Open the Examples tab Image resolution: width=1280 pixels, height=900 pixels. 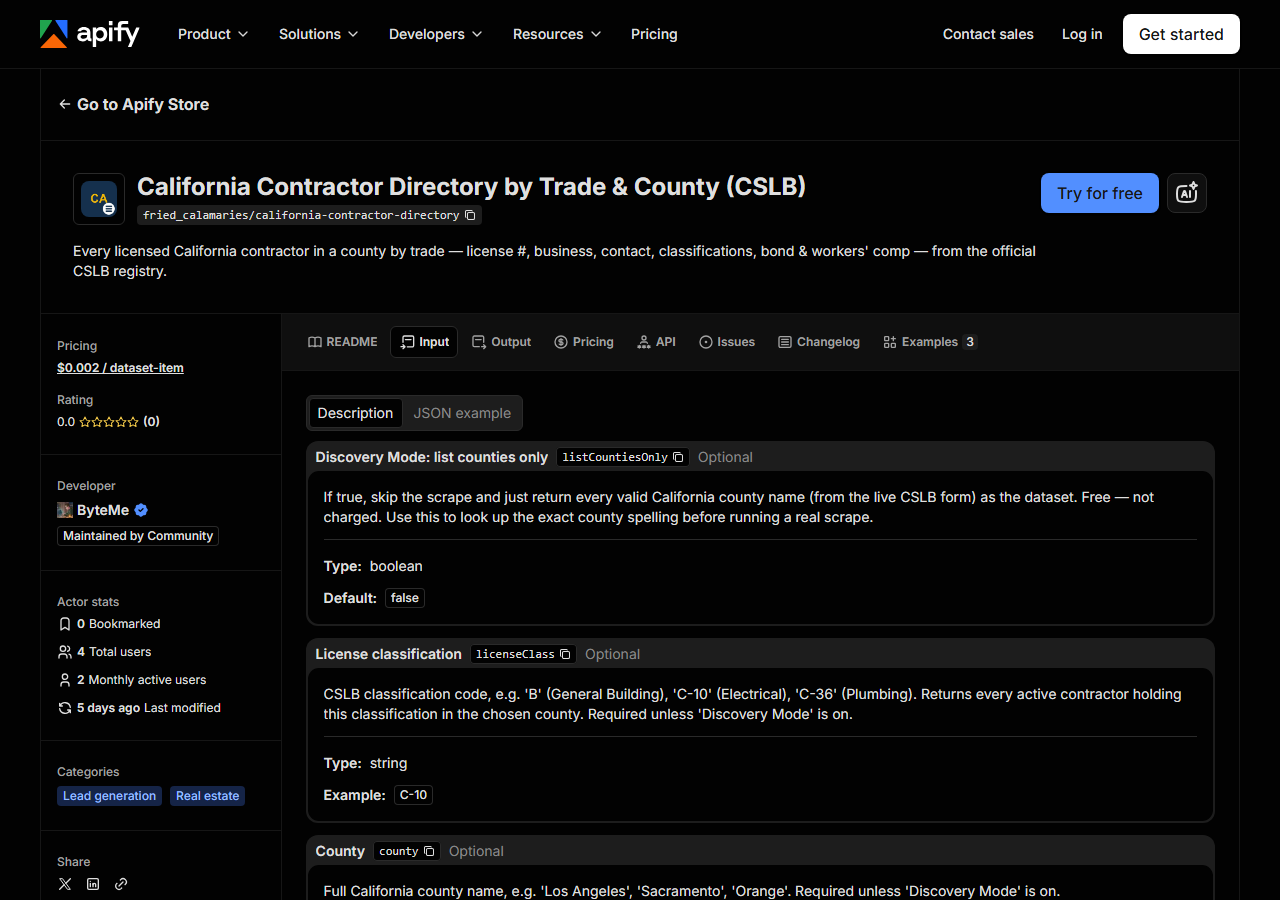tap(930, 342)
